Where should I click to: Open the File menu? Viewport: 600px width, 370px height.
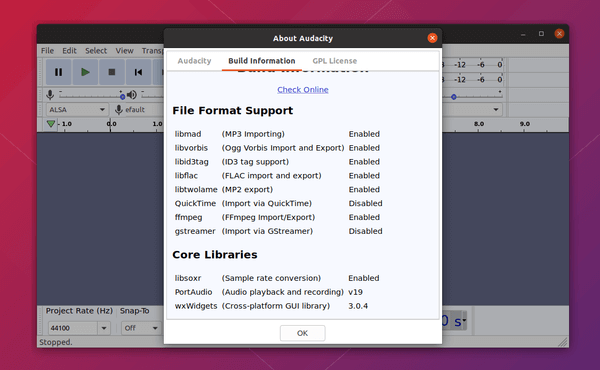tap(47, 51)
